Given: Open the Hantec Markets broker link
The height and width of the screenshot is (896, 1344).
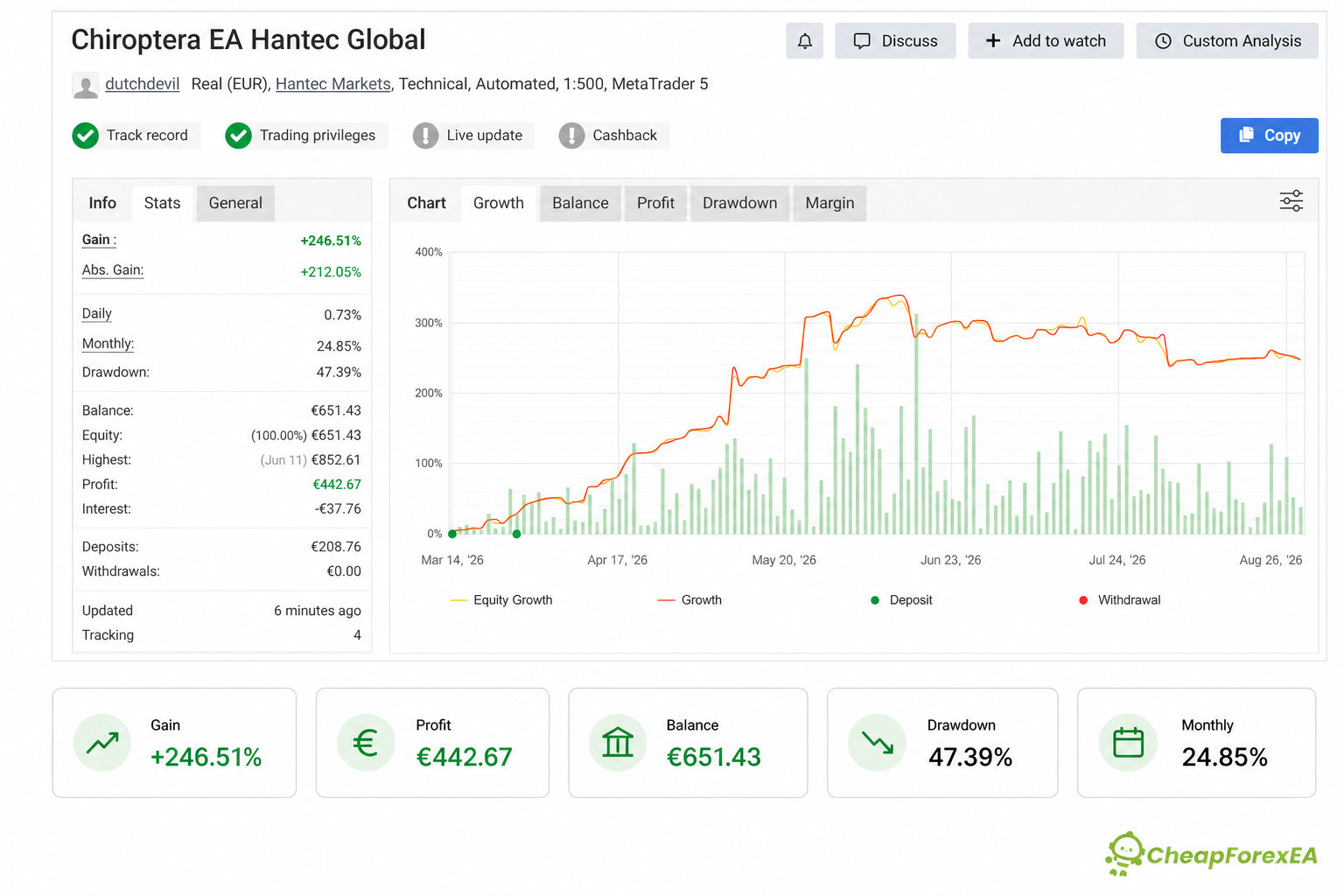Looking at the screenshot, I should point(333,84).
